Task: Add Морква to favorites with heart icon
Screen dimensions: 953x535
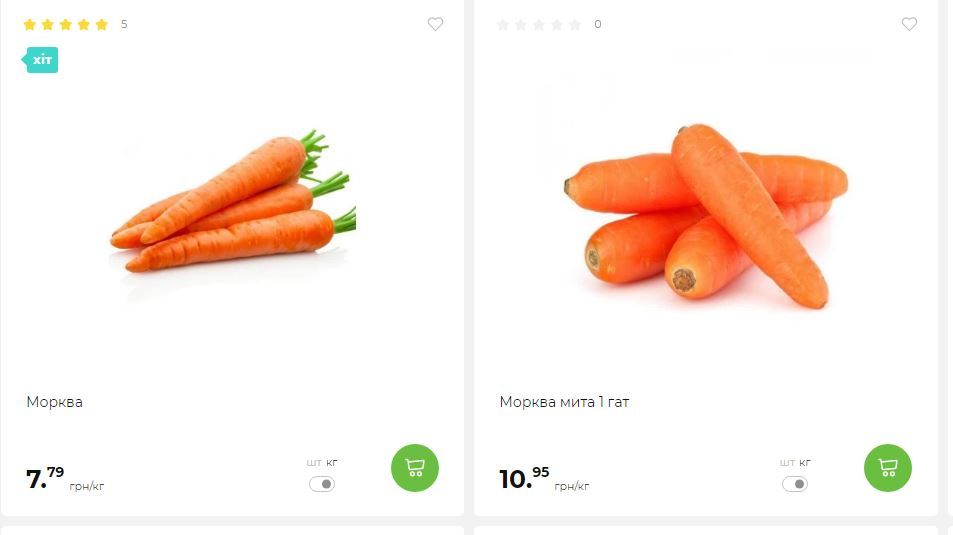Action: coord(435,24)
